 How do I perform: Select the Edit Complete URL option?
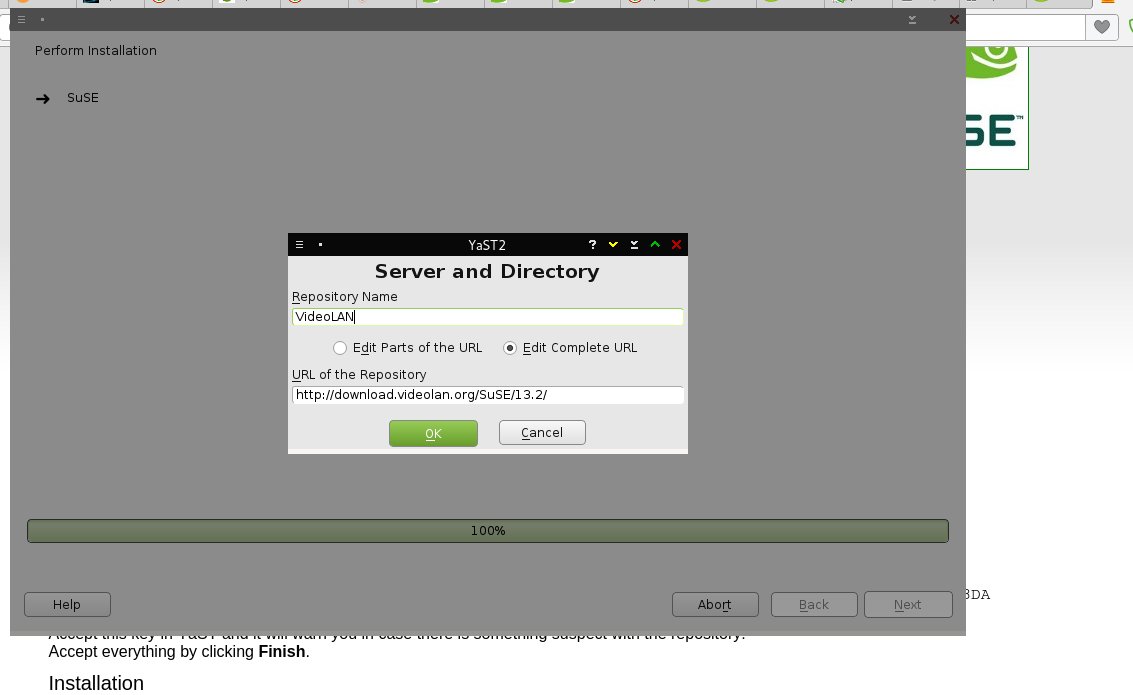pyautogui.click(x=570, y=348)
